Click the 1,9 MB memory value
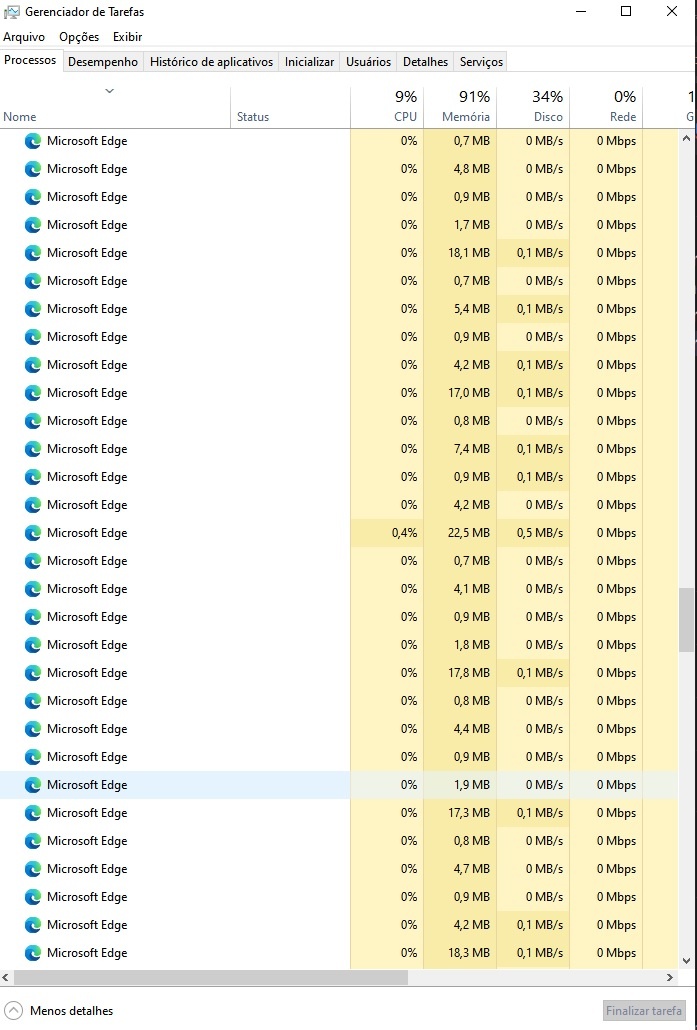The height and width of the screenshot is (1030, 697). [x=472, y=784]
